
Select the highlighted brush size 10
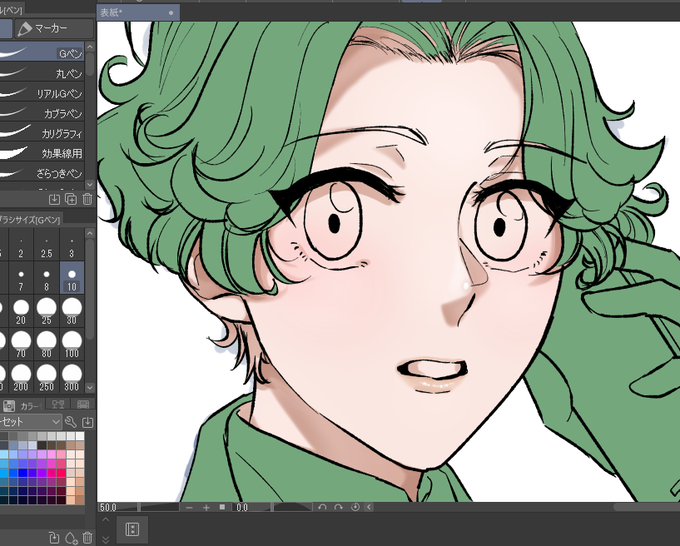(72, 278)
